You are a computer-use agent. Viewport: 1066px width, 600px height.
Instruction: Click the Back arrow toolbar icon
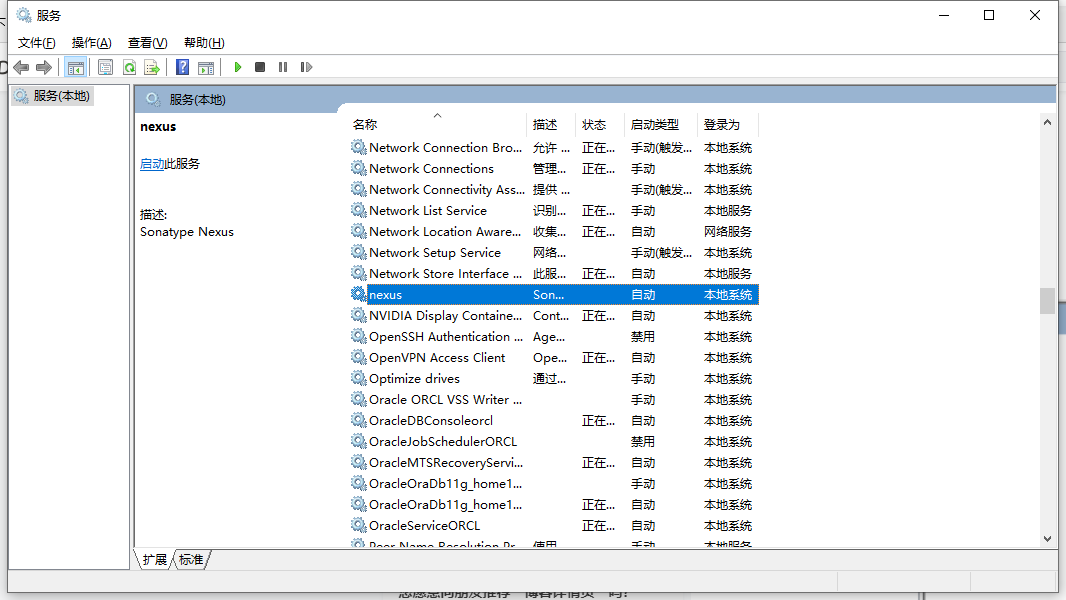[21, 67]
